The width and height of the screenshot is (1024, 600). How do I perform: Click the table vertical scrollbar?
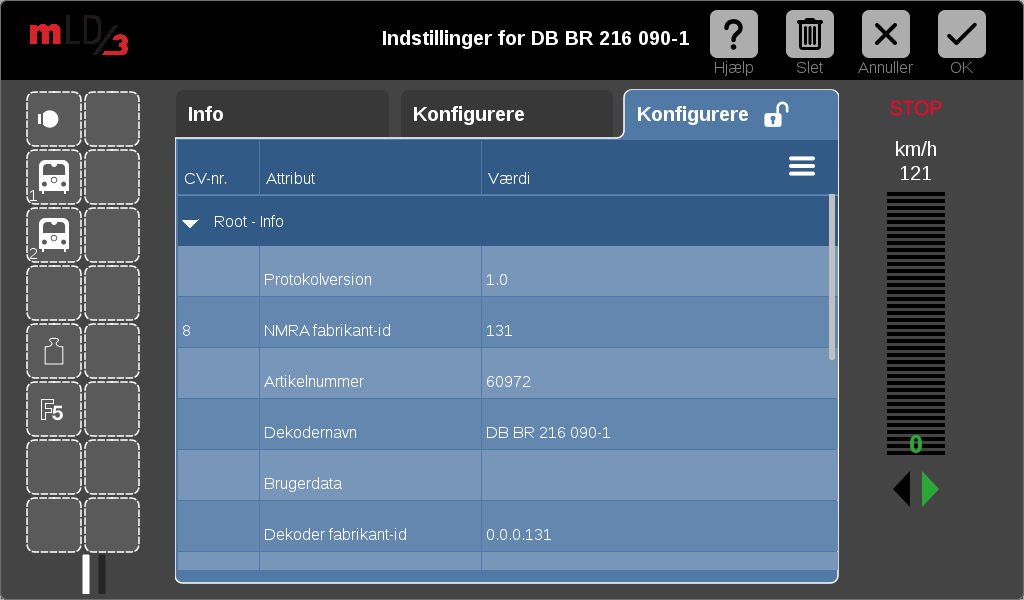[832, 277]
